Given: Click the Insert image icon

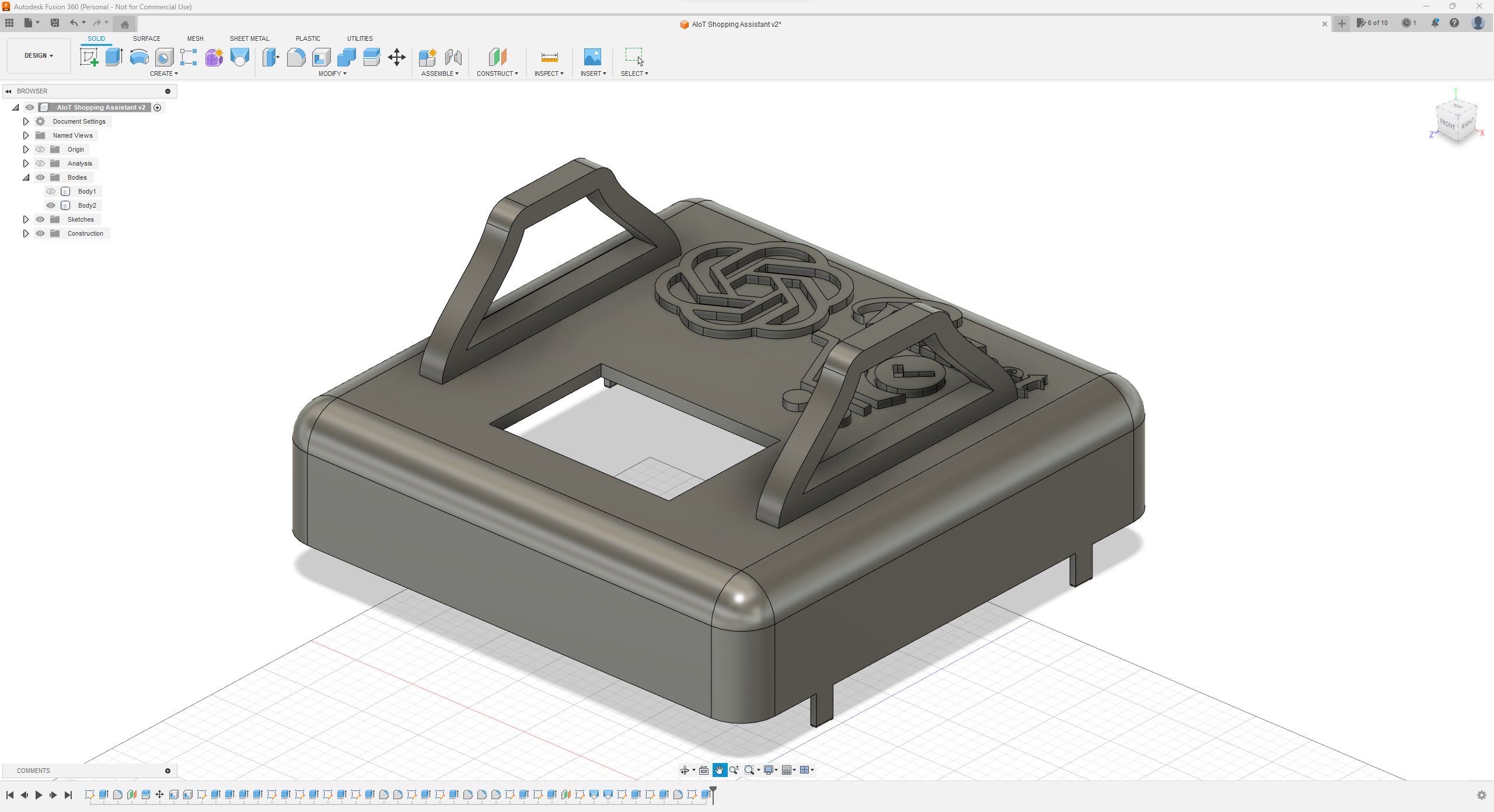Looking at the screenshot, I should tap(592, 57).
